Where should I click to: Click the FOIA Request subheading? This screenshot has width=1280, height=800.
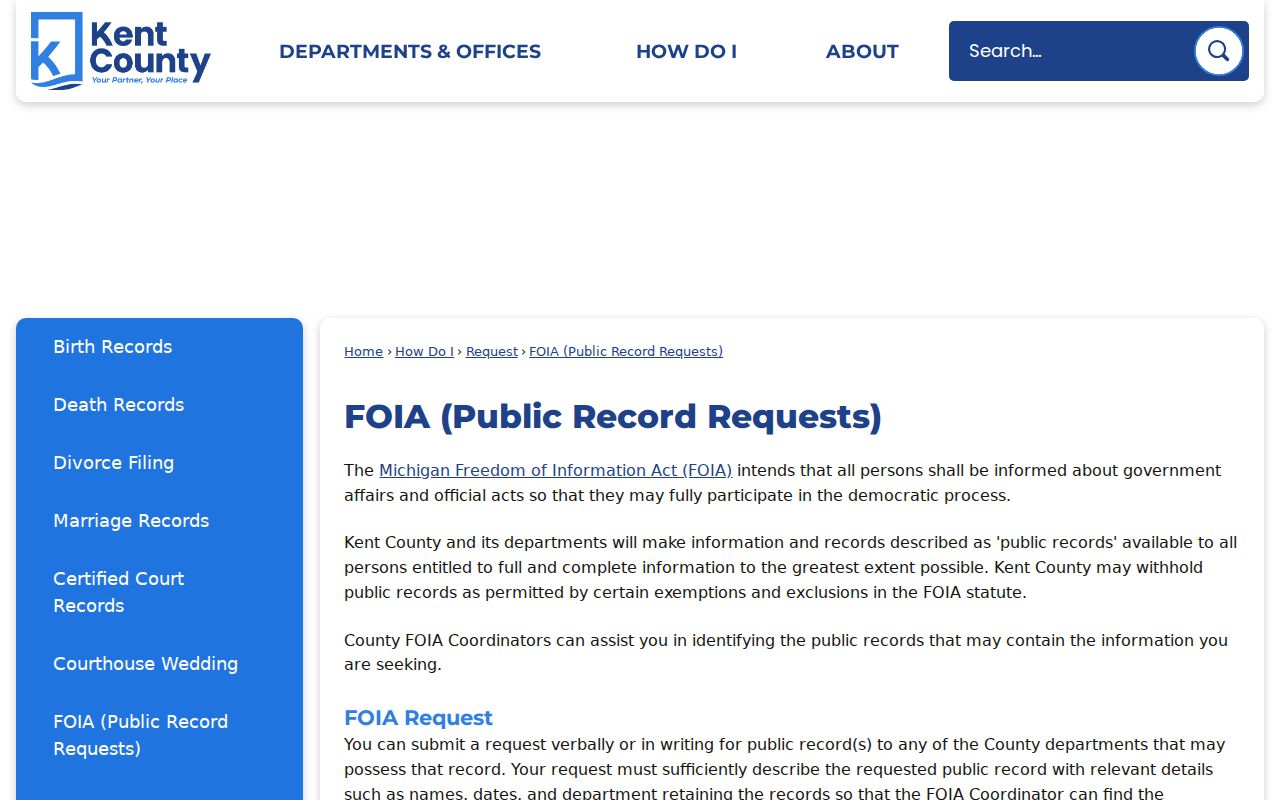pos(418,718)
